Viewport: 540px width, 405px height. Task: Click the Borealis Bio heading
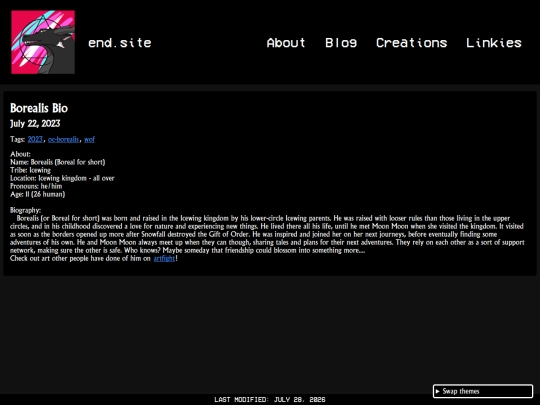[x=39, y=108]
